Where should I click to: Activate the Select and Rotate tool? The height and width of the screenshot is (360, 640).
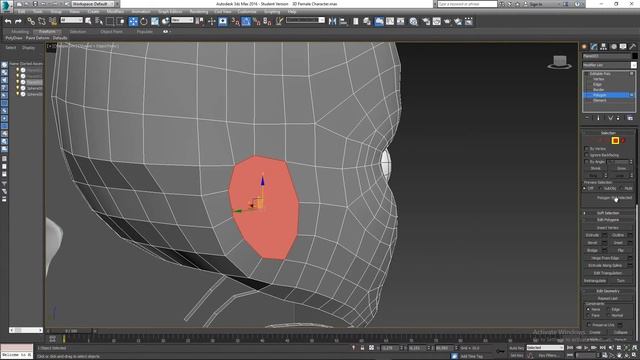click(144, 21)
